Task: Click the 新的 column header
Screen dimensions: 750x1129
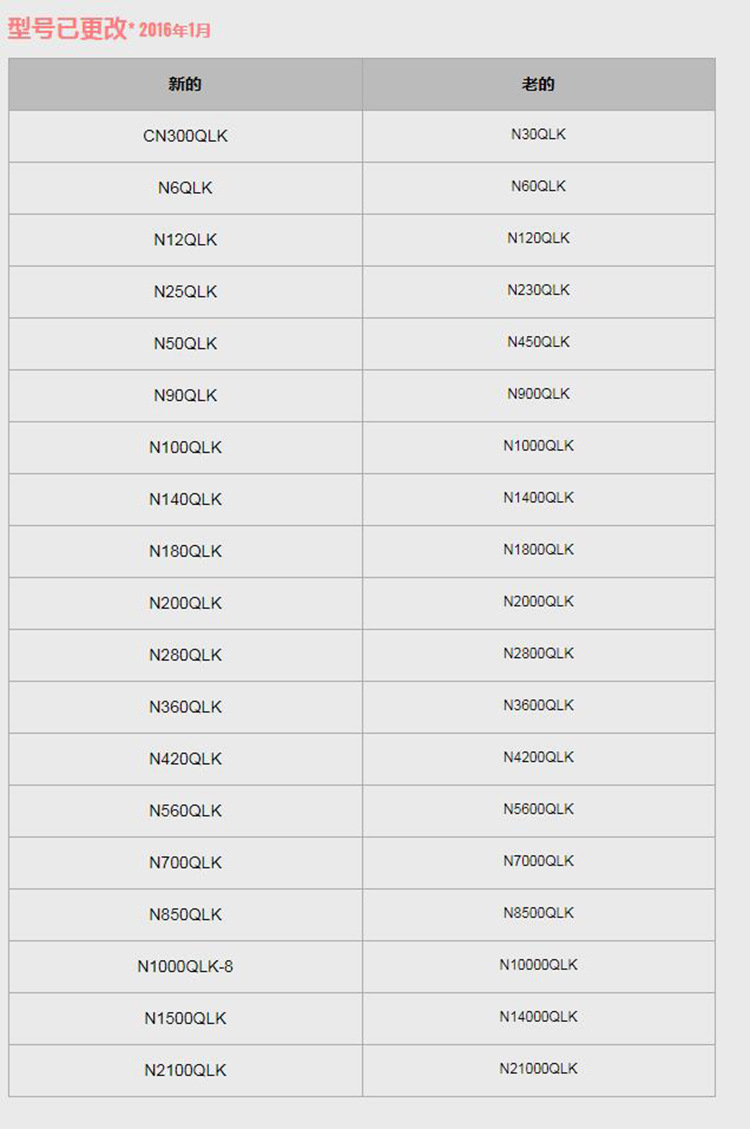Action: pos(185,84)
